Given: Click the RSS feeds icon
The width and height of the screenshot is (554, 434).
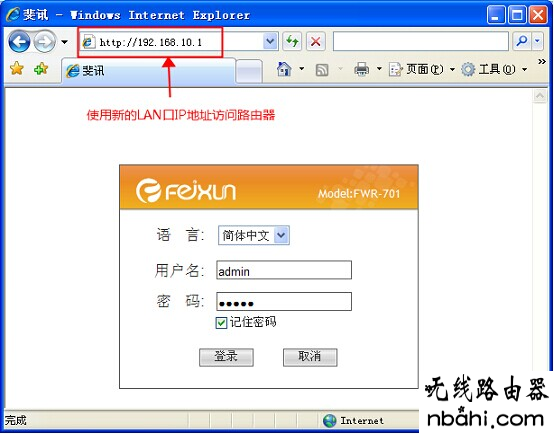Looking at the screenshot, I should (x=322, y=70).
